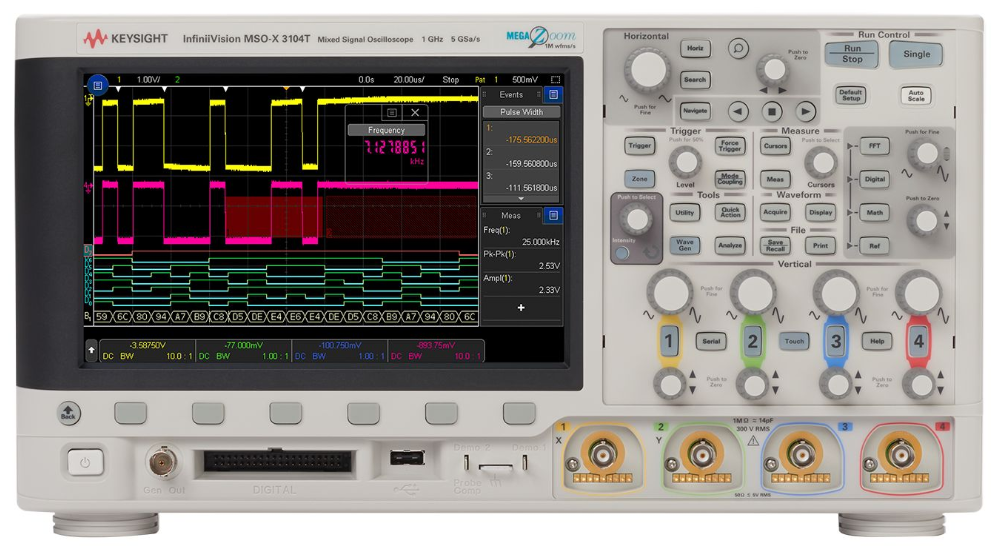Click the Acquire key

click(x=775, y=212)
